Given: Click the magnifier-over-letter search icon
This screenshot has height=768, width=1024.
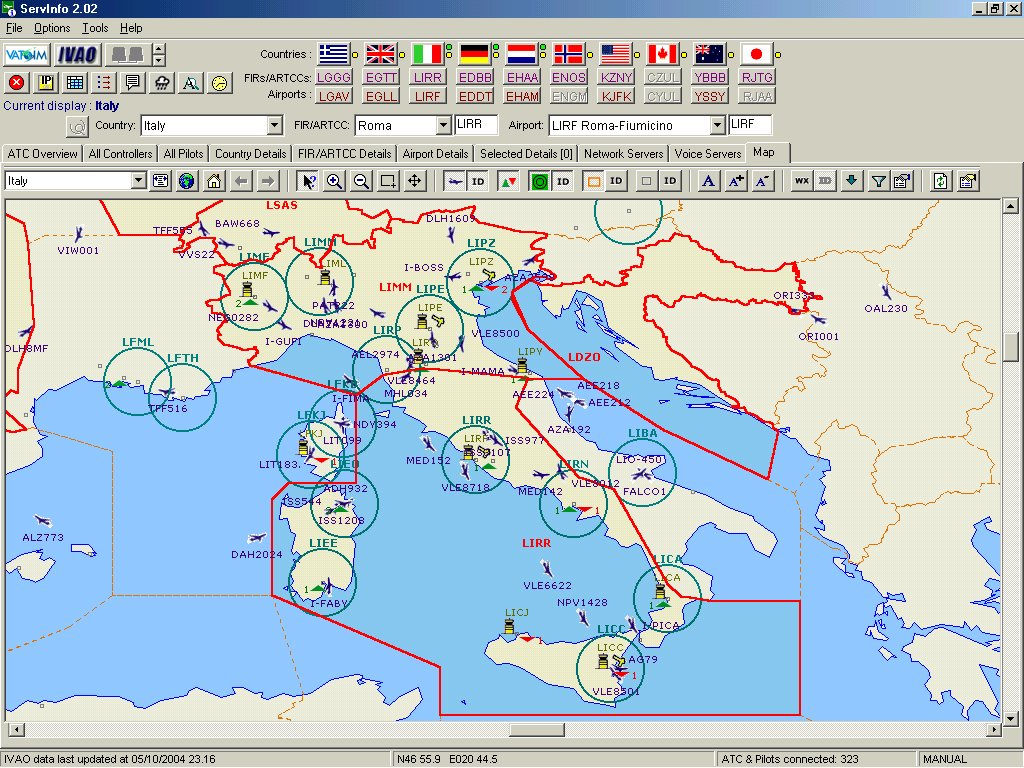Looking at the screenshot, I should click(191, 82).
